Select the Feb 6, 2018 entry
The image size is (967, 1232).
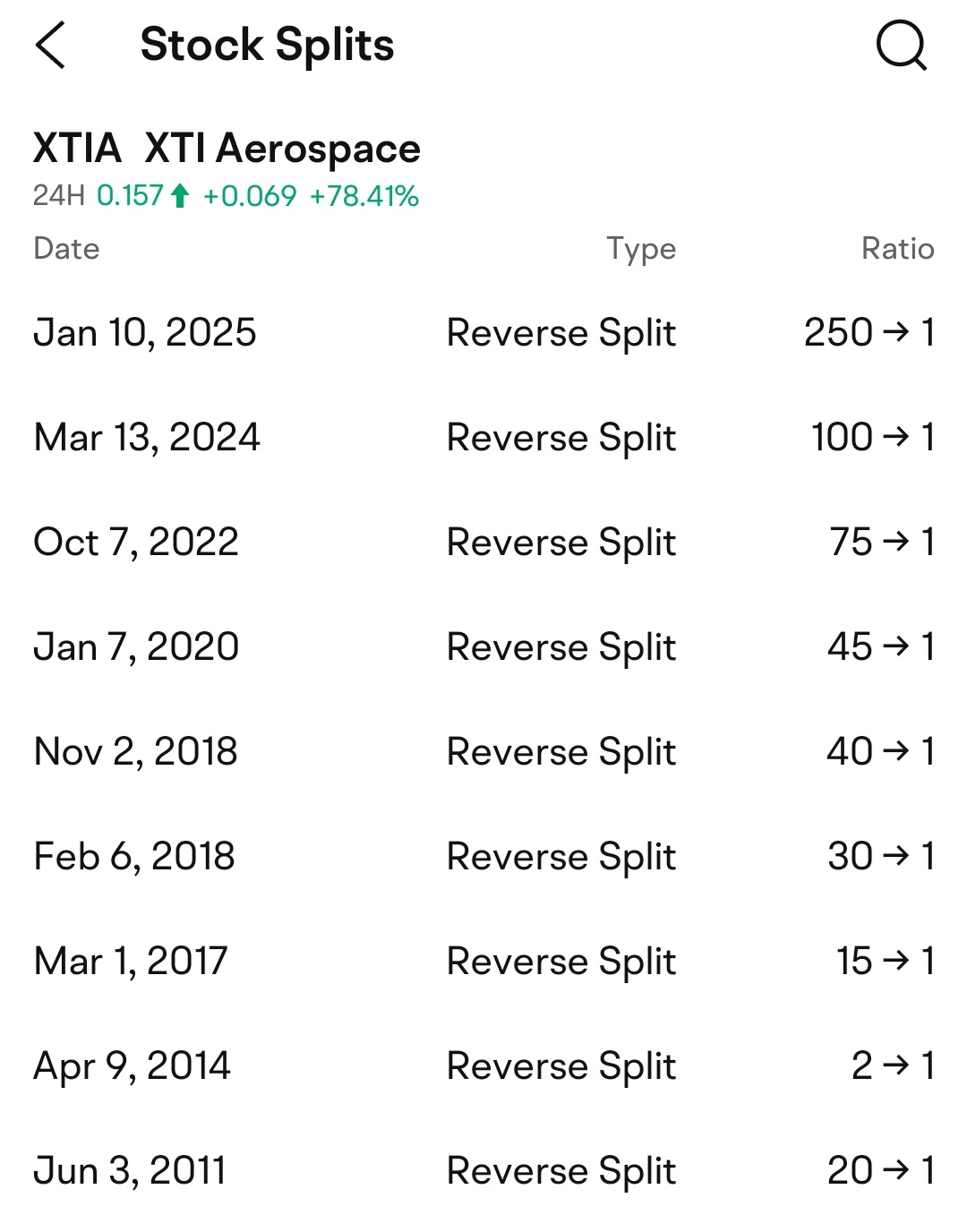(134, 856)
